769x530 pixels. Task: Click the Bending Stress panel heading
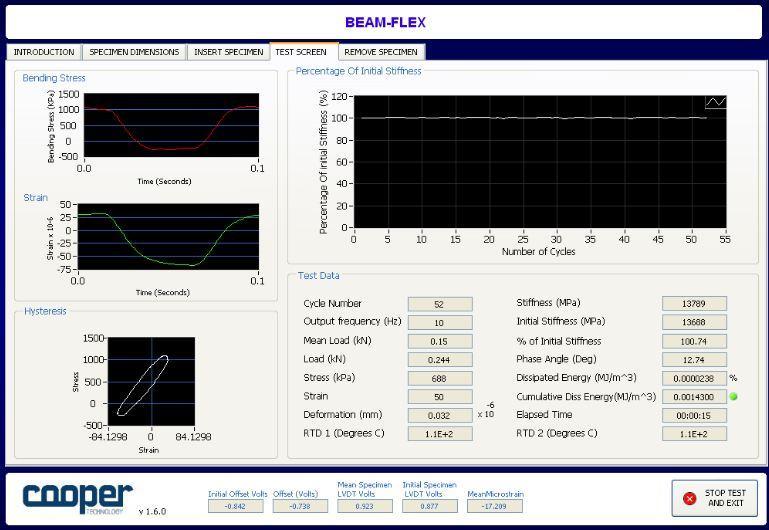[54, 78]
